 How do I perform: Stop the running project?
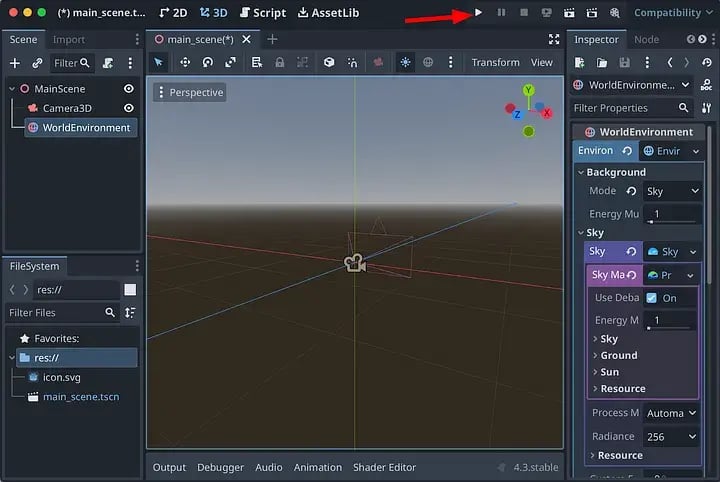pos(523,12)
